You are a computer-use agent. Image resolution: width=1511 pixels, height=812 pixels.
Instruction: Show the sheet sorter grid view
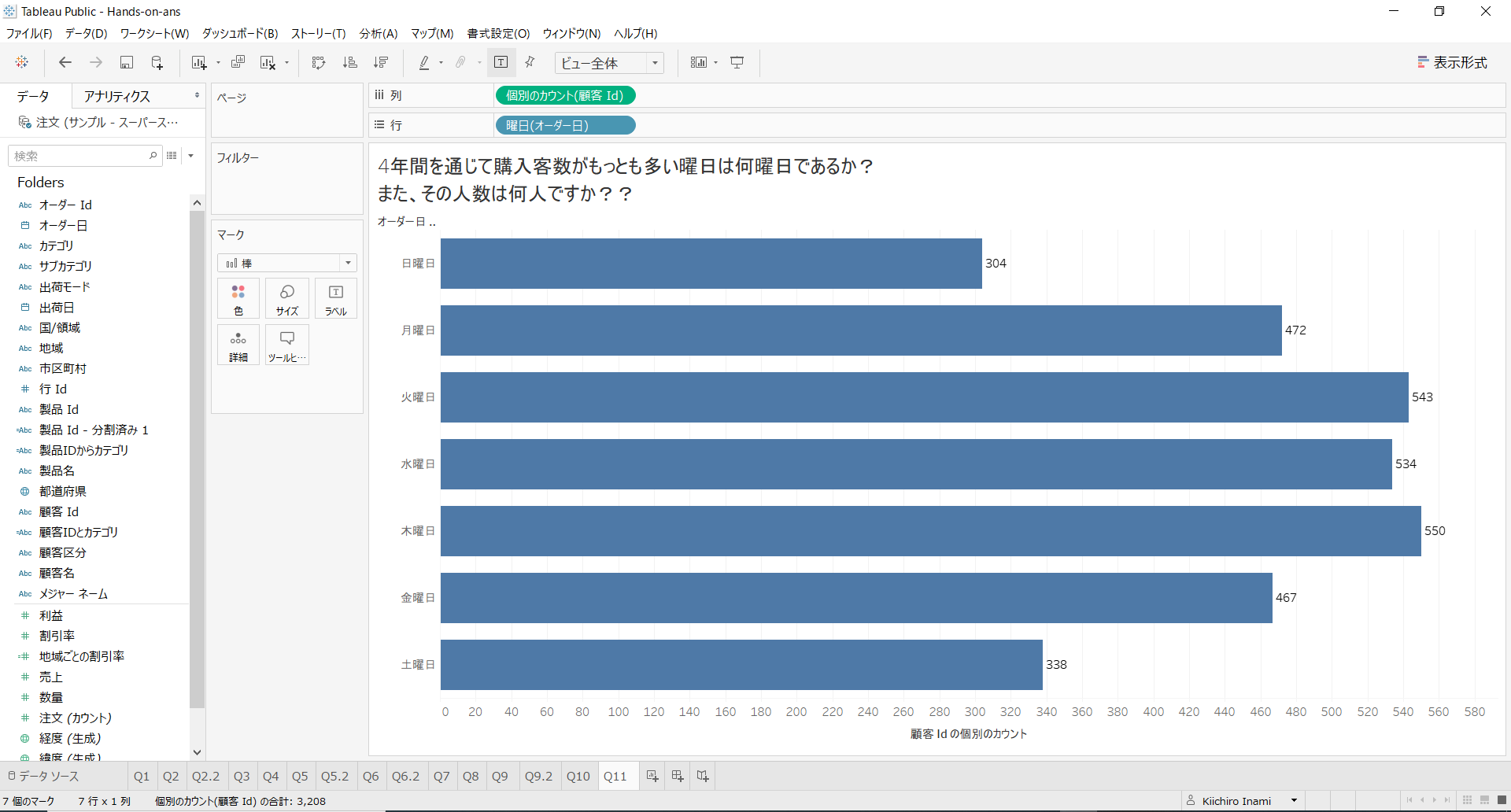pyautogui.click(x=1467, y=800)
